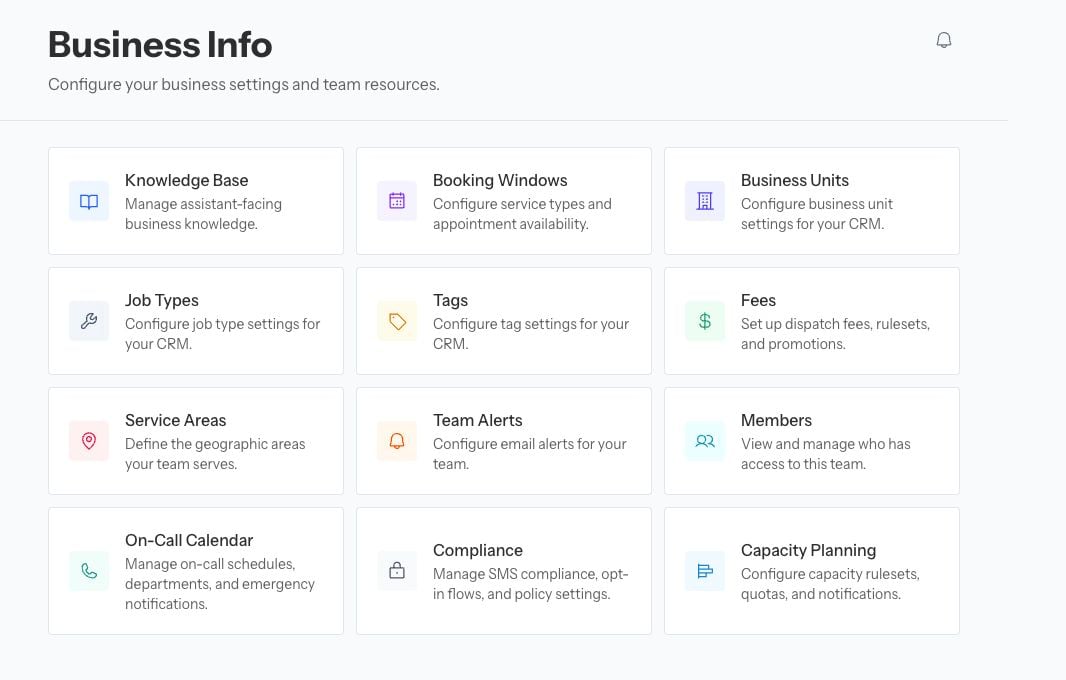Click text 'Define the geographic areas your team serves.'
Viewport: 1066px width, 680px height.
pos(215,454)
